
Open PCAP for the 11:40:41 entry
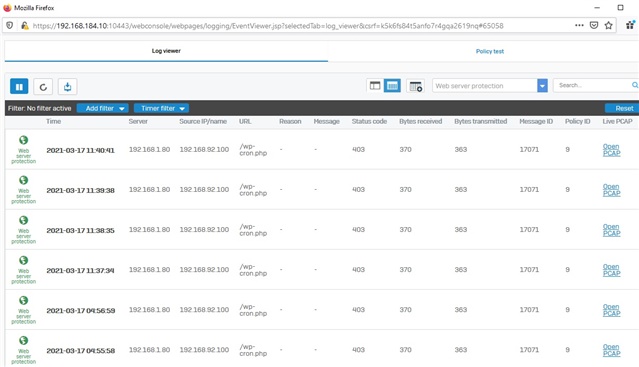coord(611,150)
